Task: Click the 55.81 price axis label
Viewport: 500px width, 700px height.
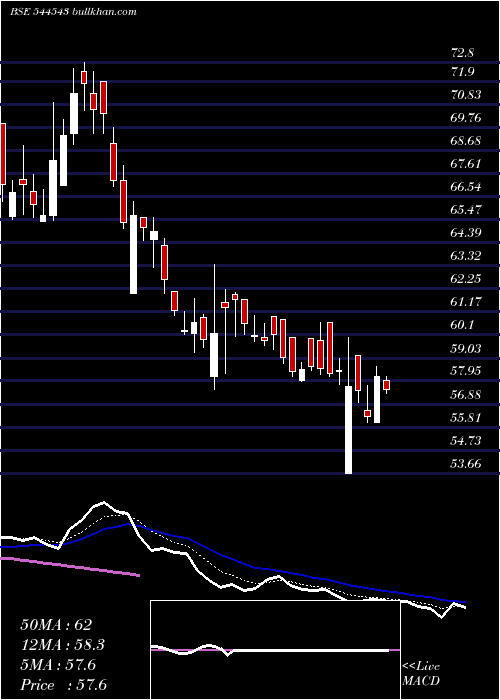Action: (466, 418)
